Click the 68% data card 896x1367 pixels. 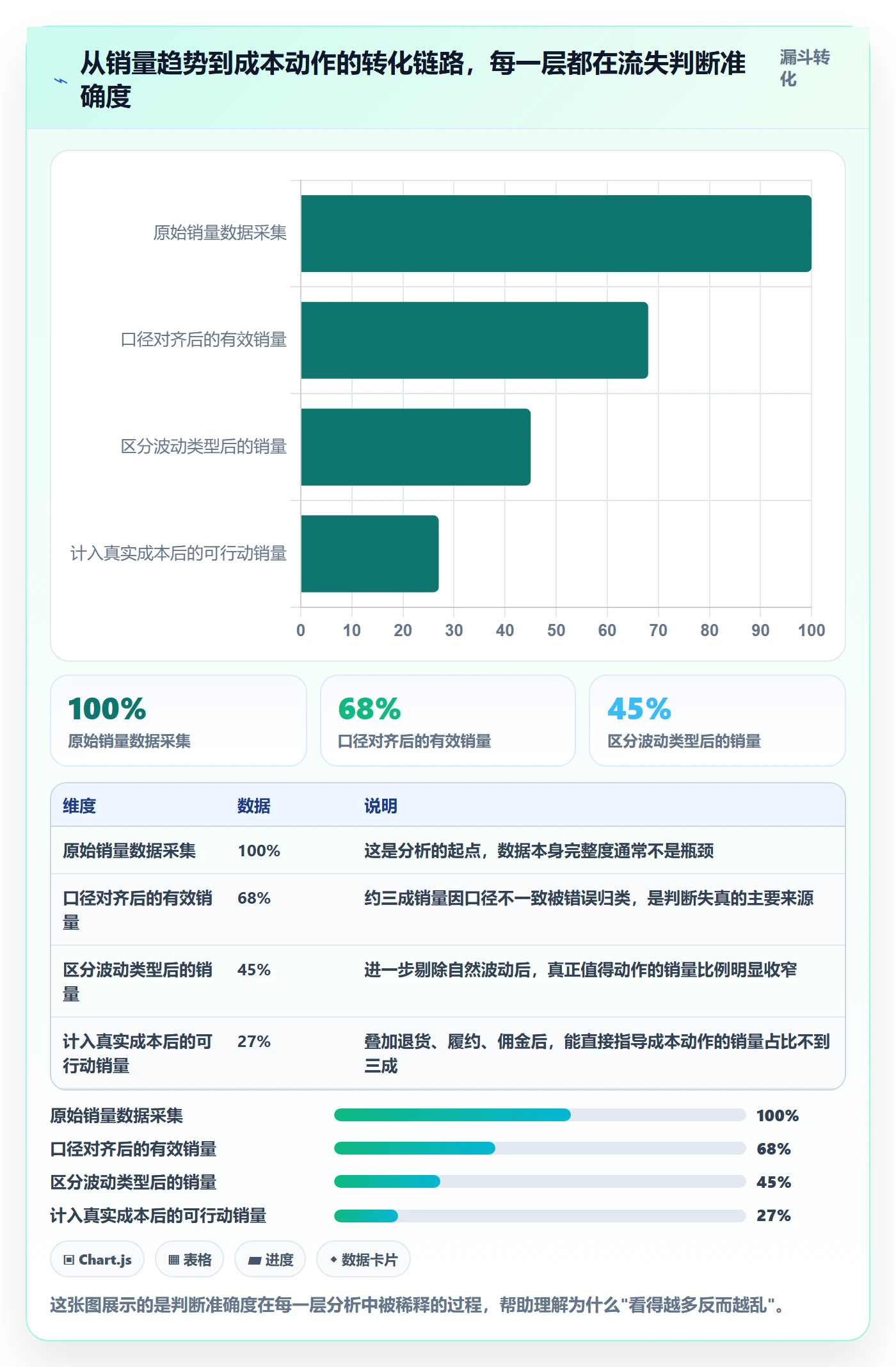pos(448,721)
